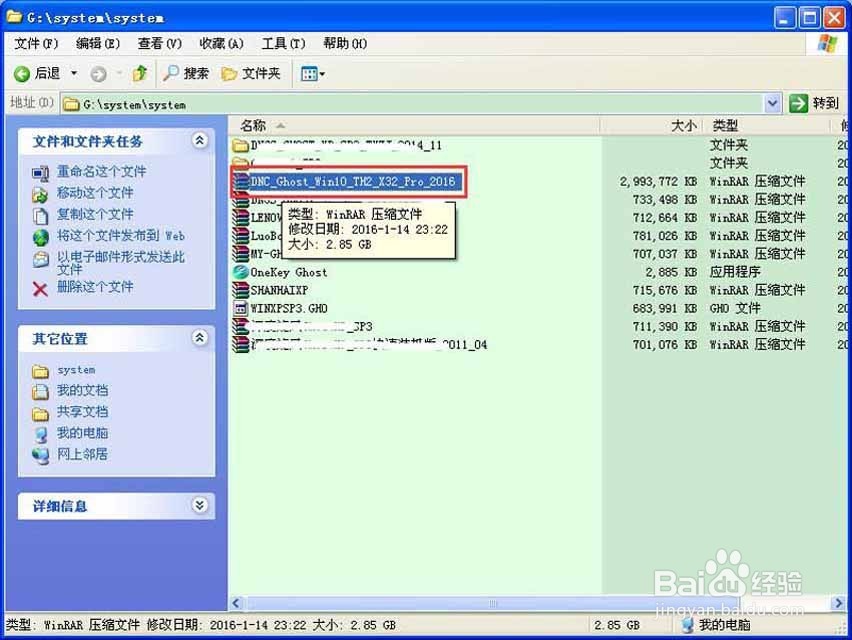
Task: Click the status bar 2.85 GB size
Action: coord(617,625)
